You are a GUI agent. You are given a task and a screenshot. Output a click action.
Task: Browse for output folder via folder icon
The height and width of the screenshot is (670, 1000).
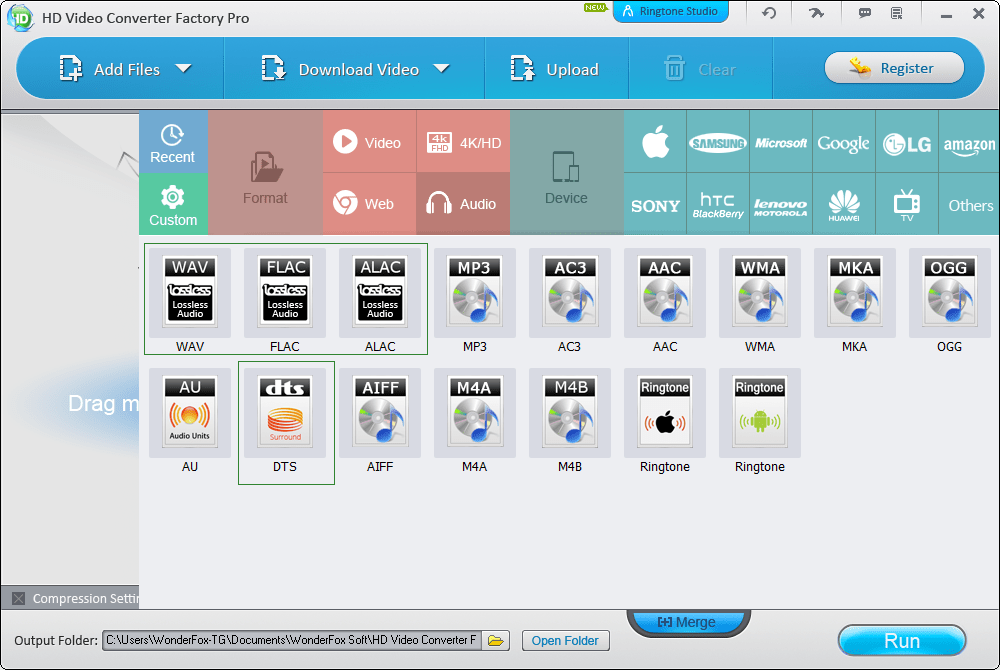496,640
